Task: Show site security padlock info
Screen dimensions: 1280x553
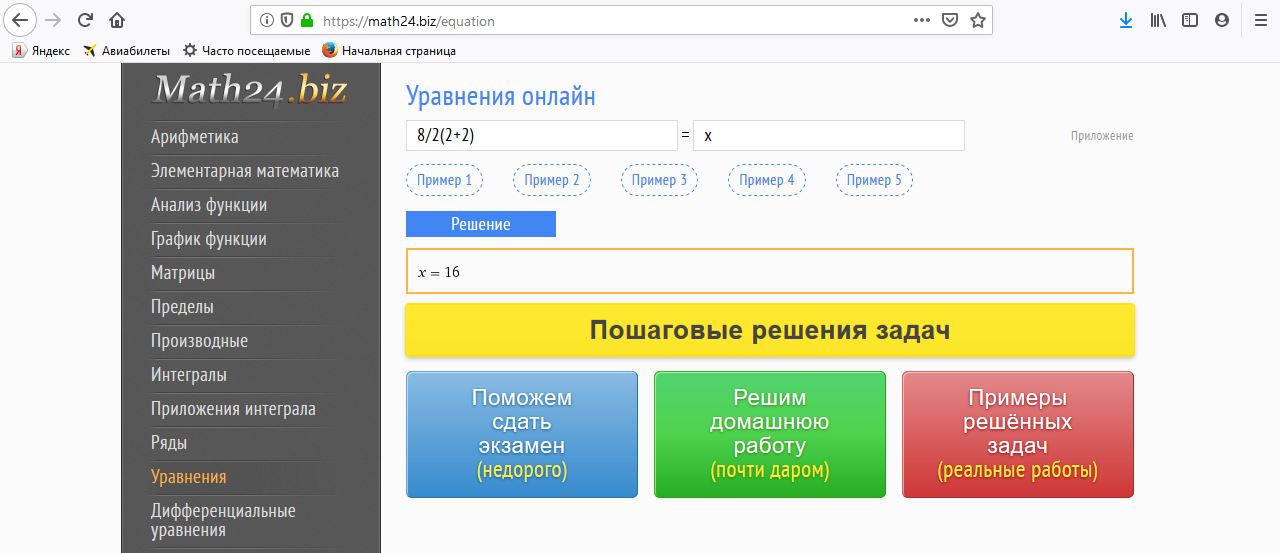Action: coord(306,20)
